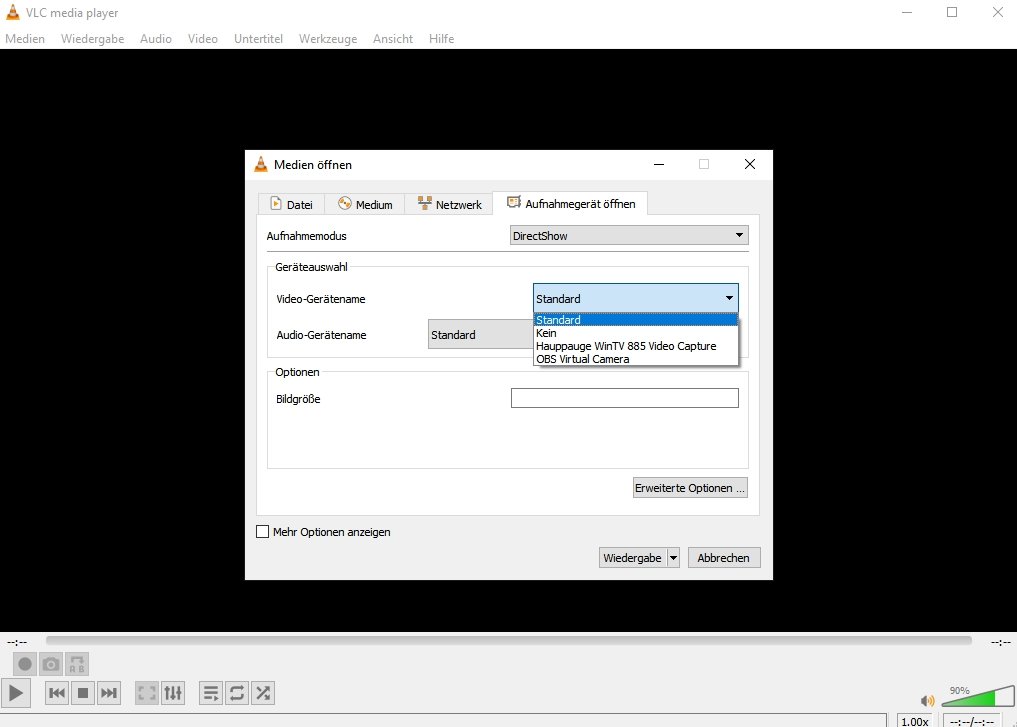Open extended settings equalizer icon
1017x727 pixels.
point(173,693)
